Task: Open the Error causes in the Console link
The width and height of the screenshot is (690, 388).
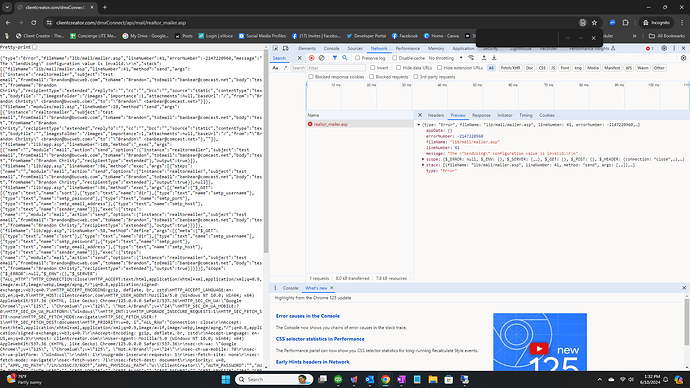Action: pos(308,316)
